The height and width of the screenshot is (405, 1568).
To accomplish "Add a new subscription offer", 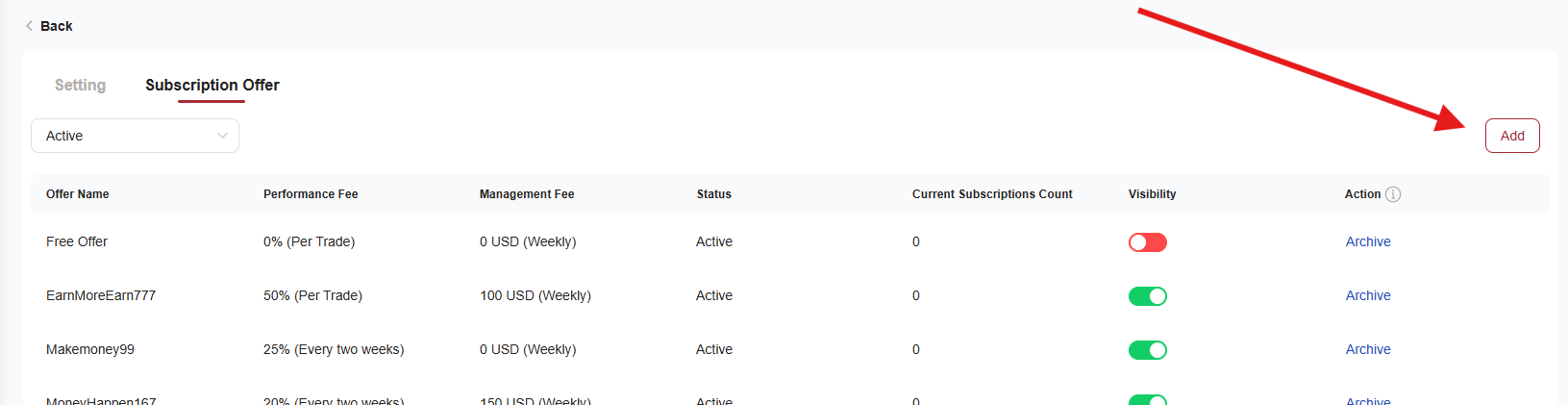I will click(x=1512, y=136).
